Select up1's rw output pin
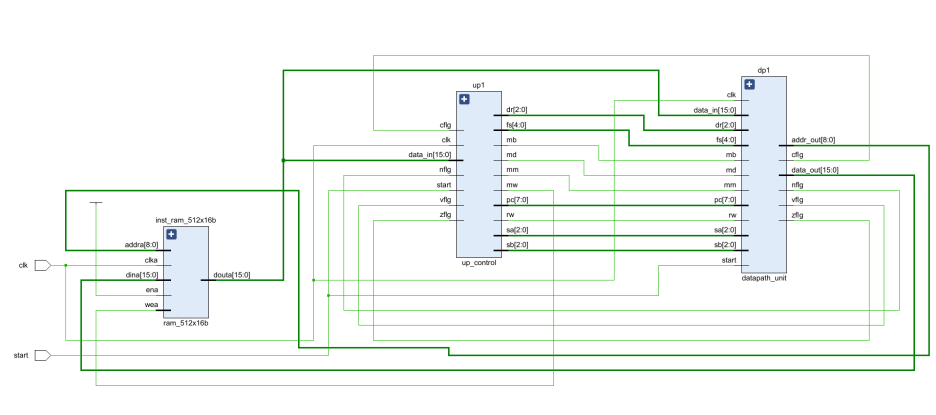936x415 pixels. click(x=510, y=215)
